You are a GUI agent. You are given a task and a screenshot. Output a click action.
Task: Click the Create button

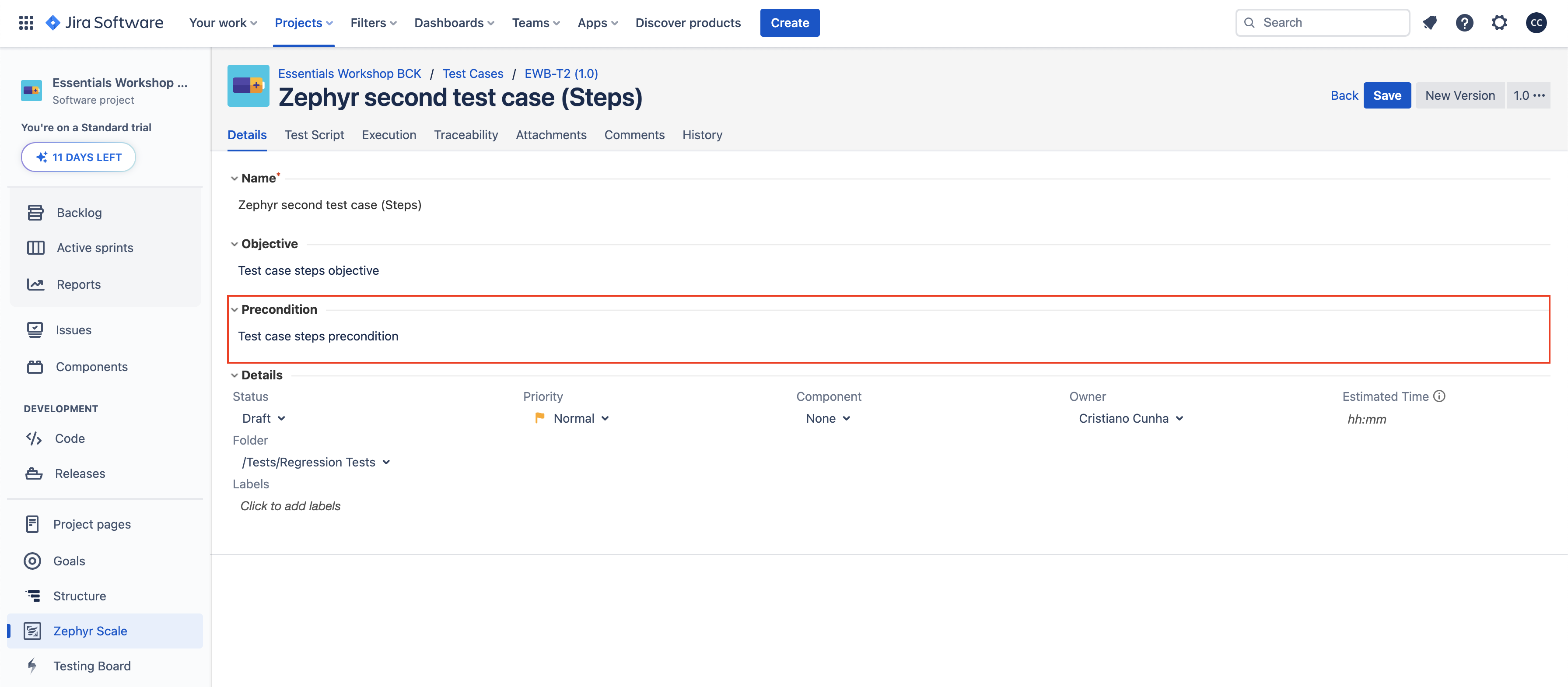pos(790,22)
